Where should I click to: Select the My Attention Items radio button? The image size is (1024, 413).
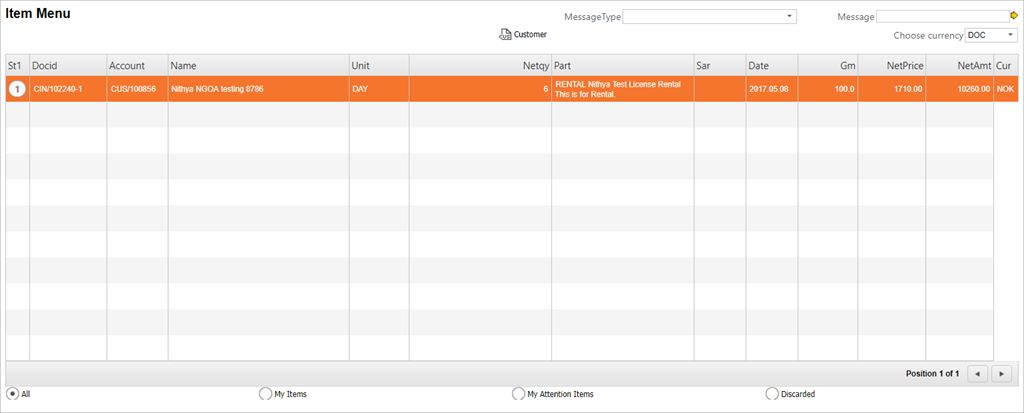click(518, 394)
